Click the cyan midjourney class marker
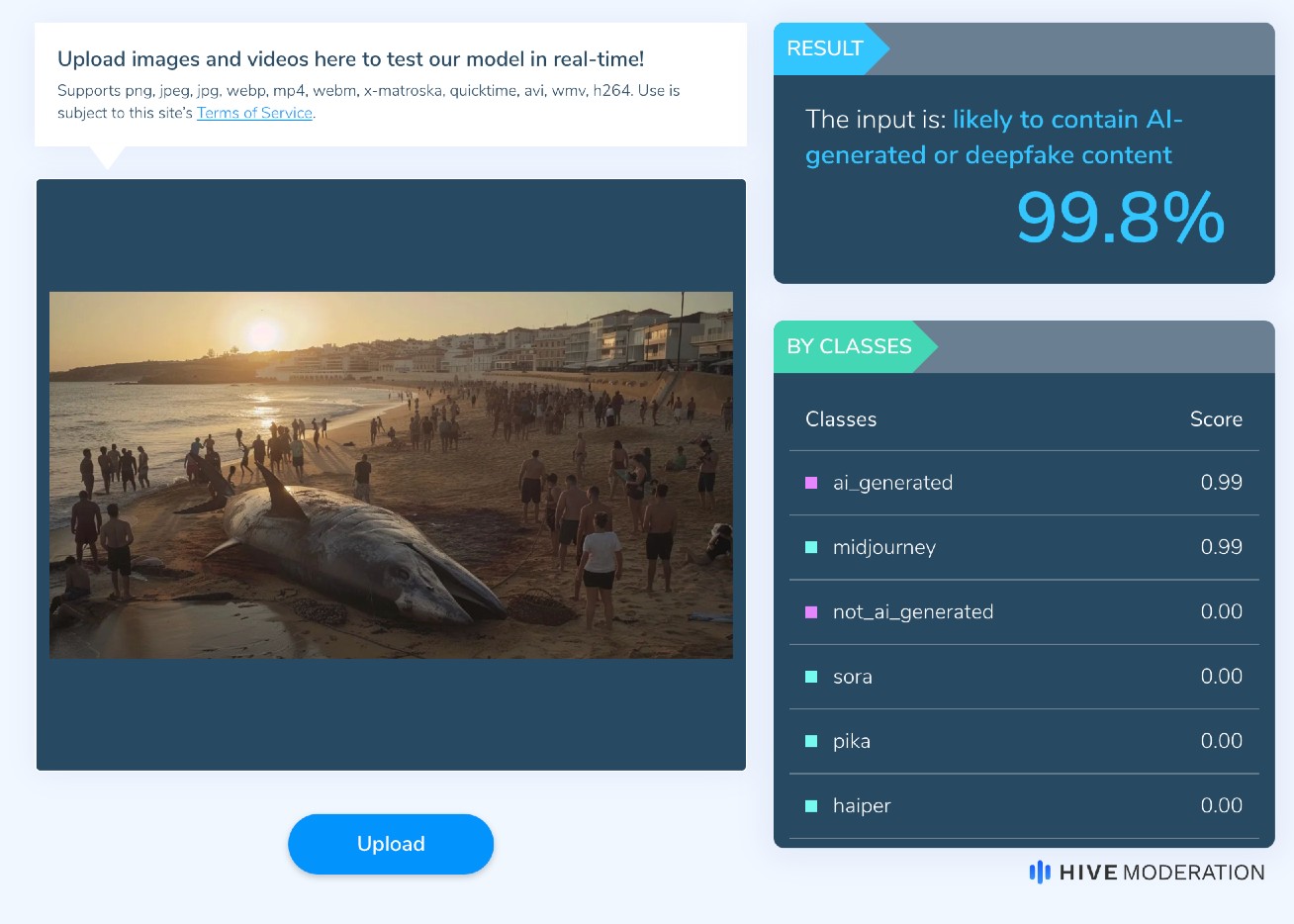The image size is (1294, 924). [811, 547]
